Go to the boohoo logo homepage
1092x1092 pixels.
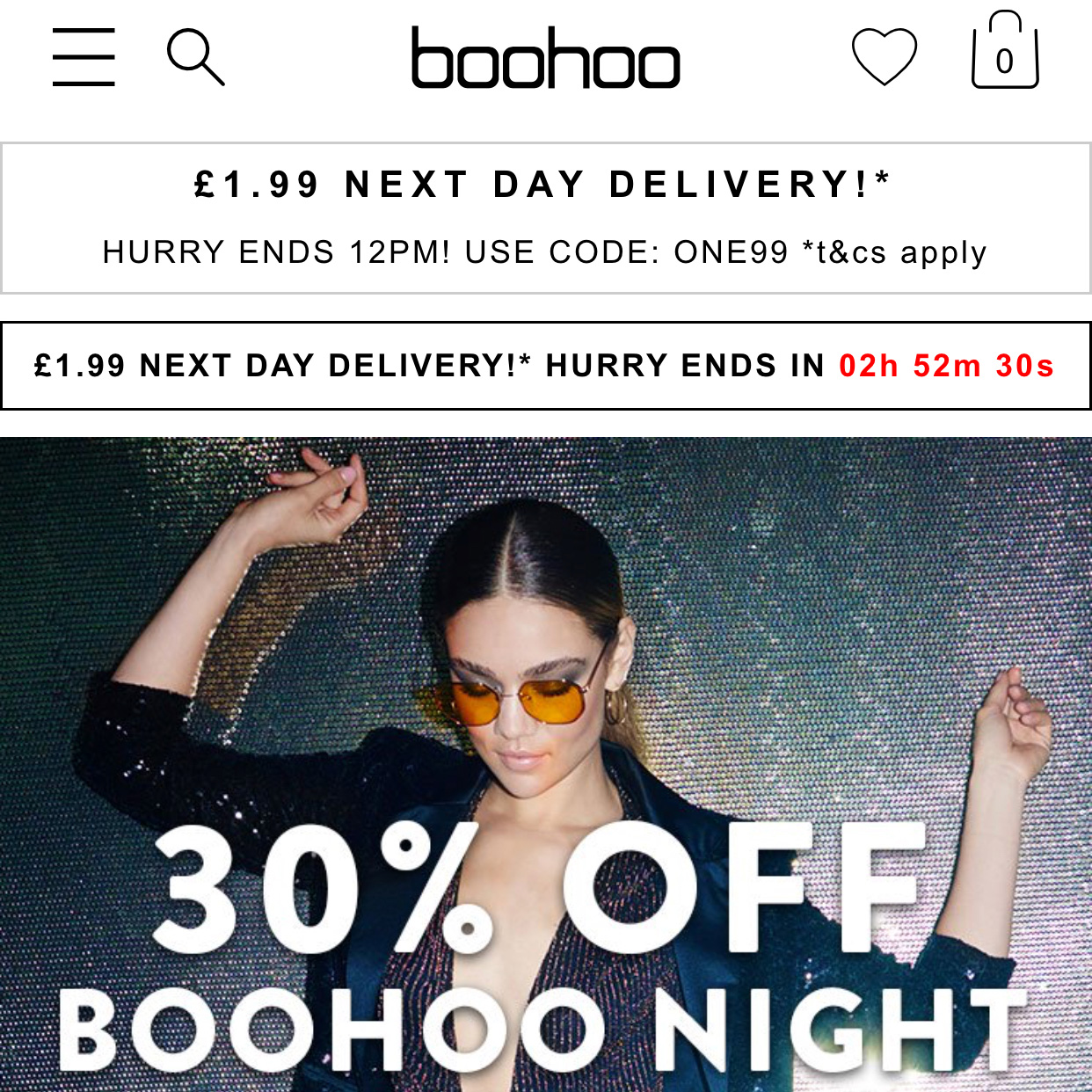[x=546, y=58]
